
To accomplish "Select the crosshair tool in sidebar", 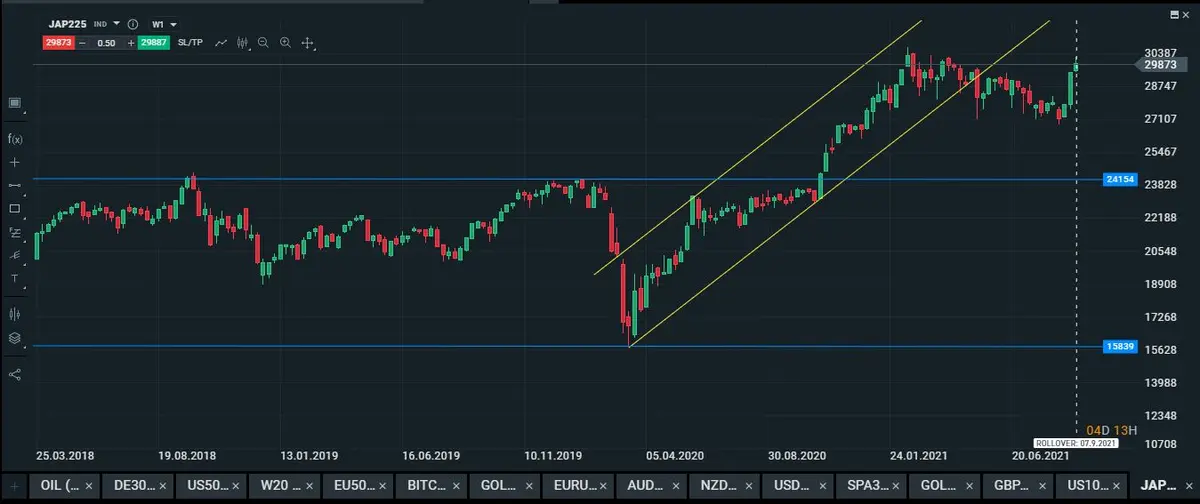I will pyautogui.click(x=15, y=162).
